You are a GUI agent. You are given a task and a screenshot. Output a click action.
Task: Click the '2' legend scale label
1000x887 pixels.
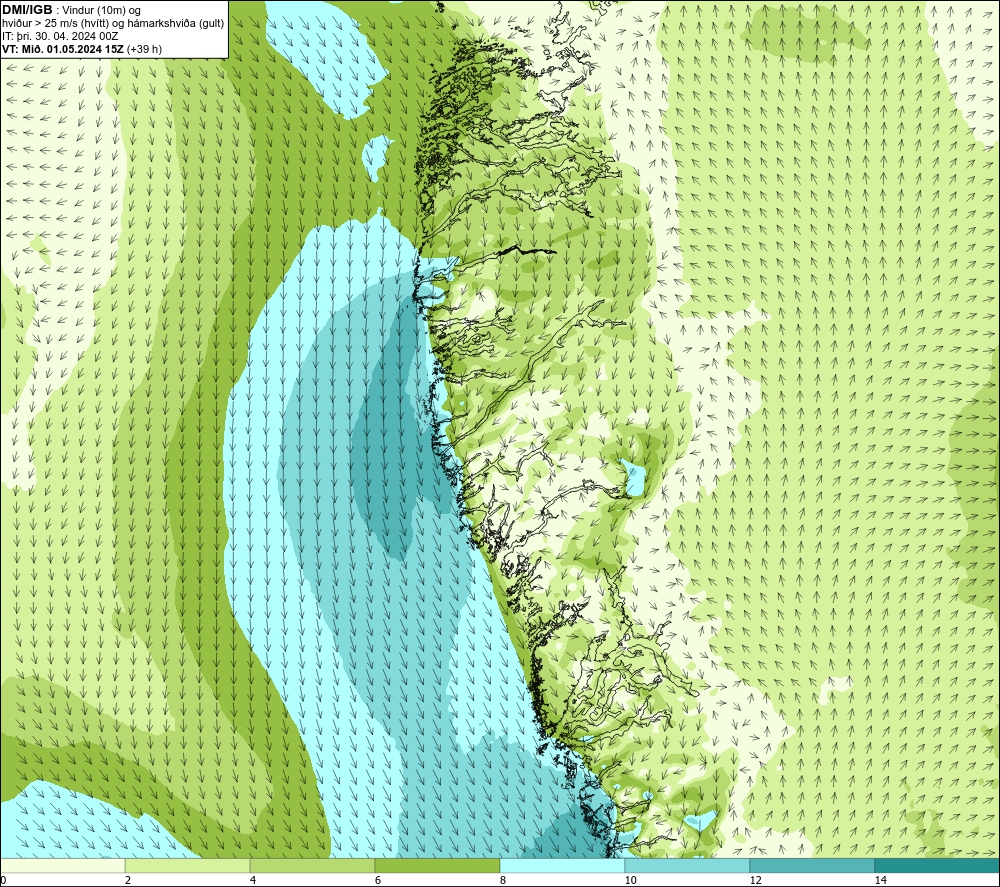coord(128,881)
